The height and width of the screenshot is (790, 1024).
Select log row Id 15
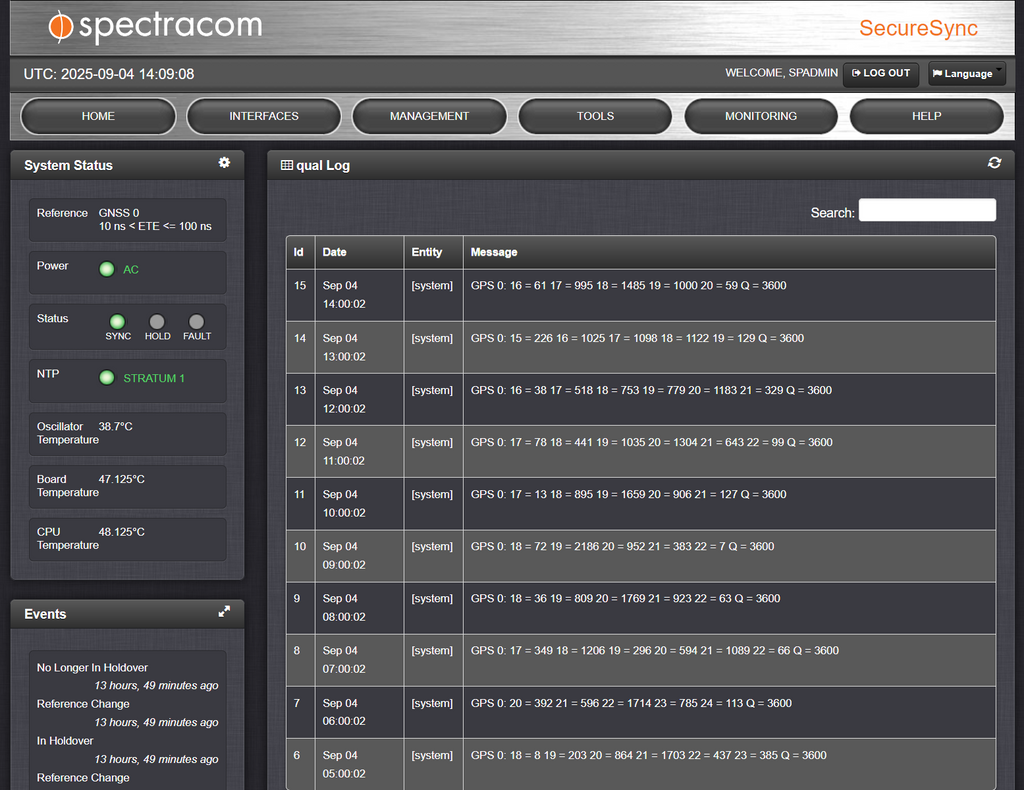tap(641, 294)
